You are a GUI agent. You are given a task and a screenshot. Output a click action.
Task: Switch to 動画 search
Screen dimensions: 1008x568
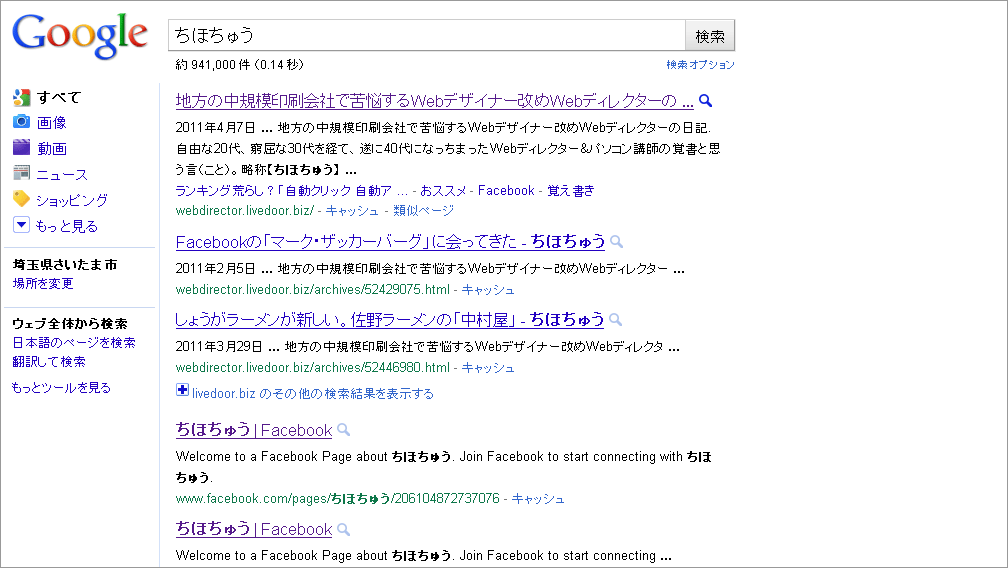51,148
